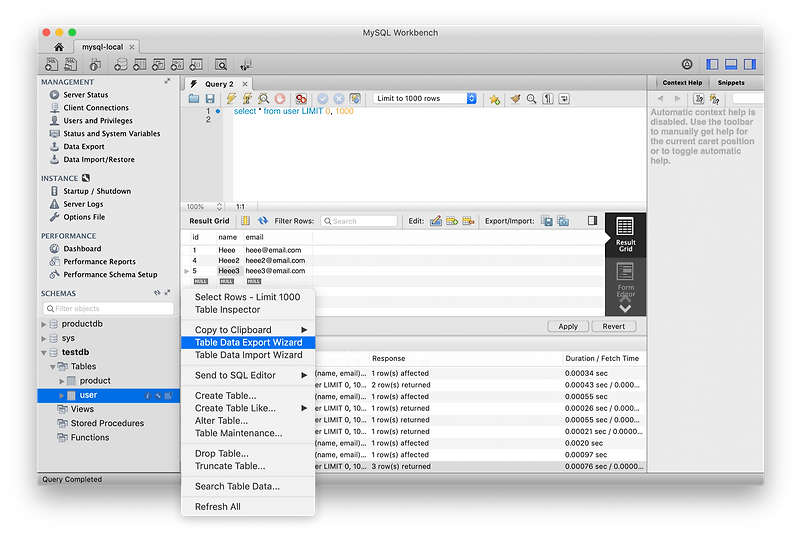800x533 pixels.
Task: Save query to snippets star icon
Action: (x=494, y=99)
